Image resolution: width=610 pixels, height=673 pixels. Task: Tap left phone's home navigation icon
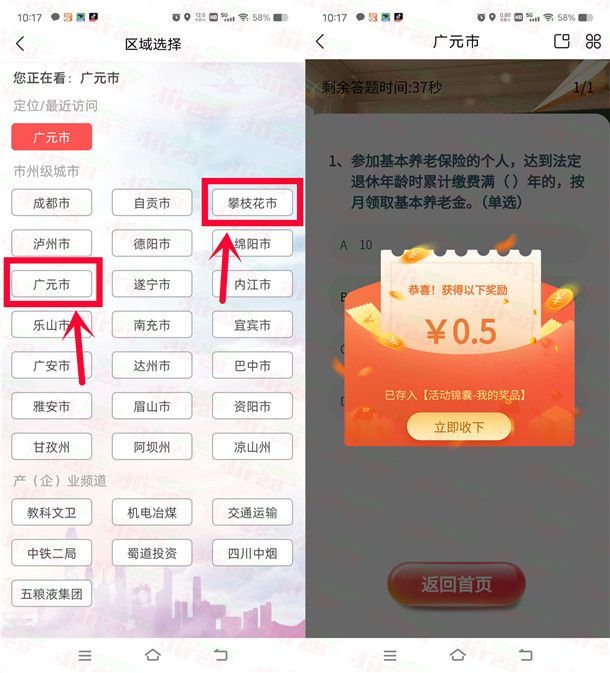[152, 655]
